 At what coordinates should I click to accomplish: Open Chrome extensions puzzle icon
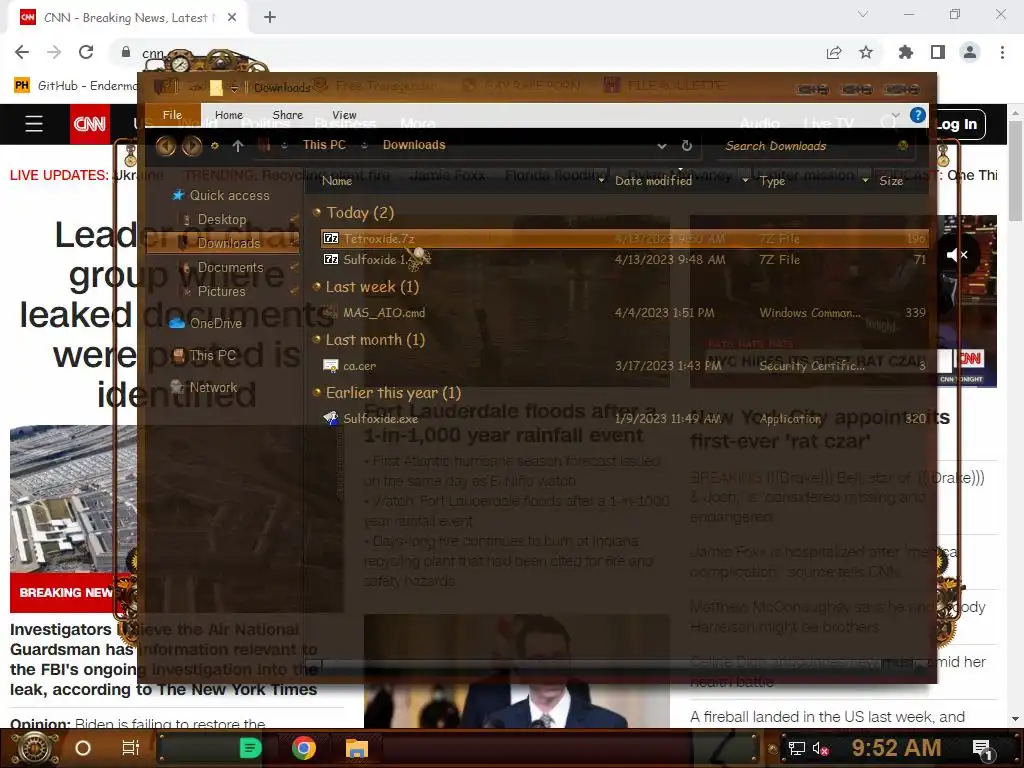pos(906,52)
